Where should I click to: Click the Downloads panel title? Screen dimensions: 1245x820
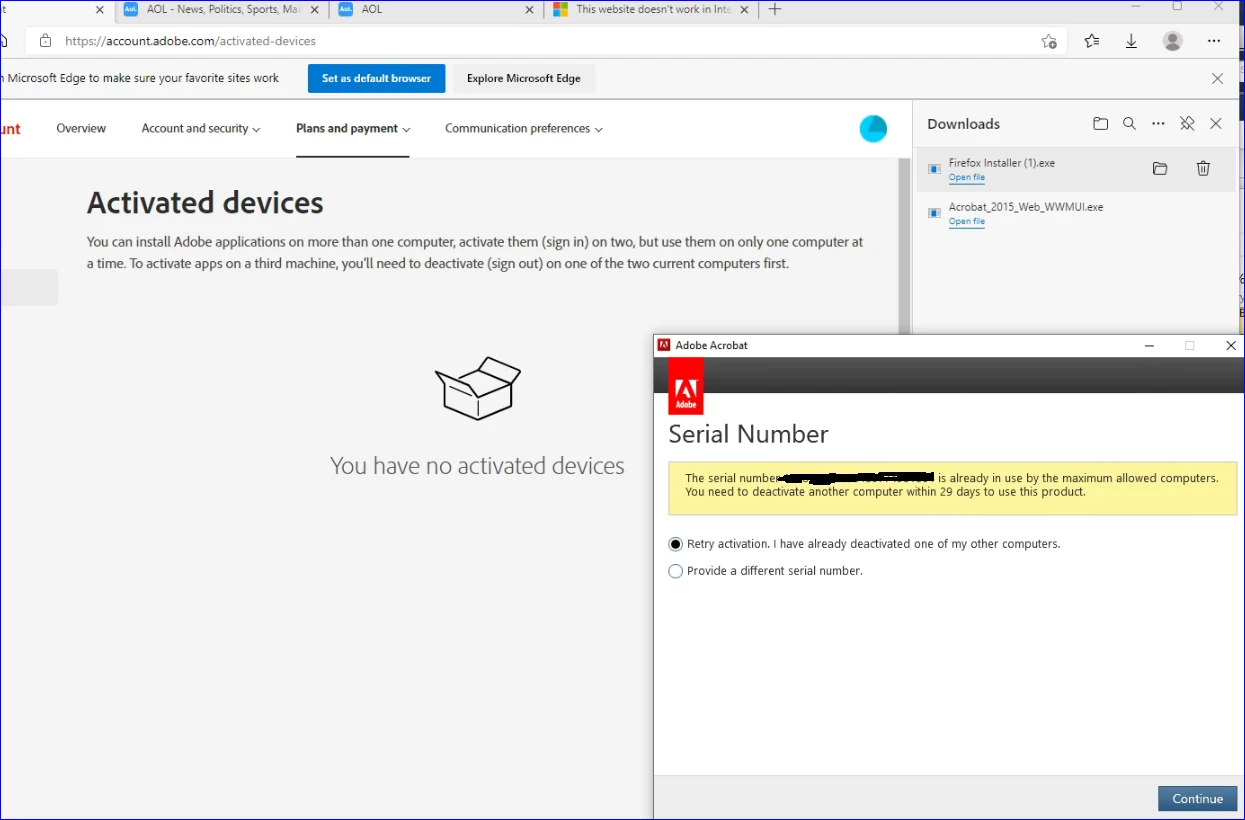(963, 124)
